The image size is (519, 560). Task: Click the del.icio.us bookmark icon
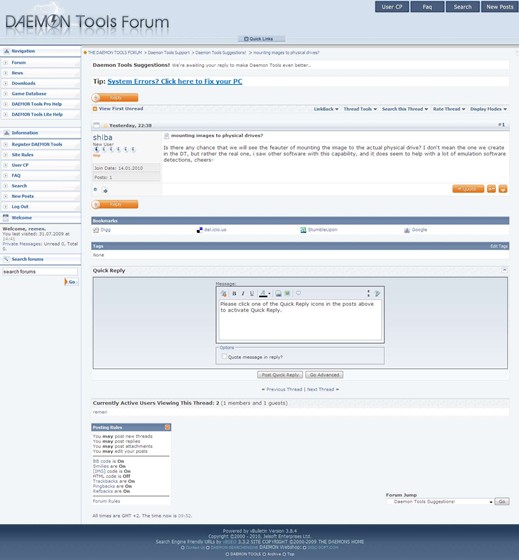tap(200, 230)
